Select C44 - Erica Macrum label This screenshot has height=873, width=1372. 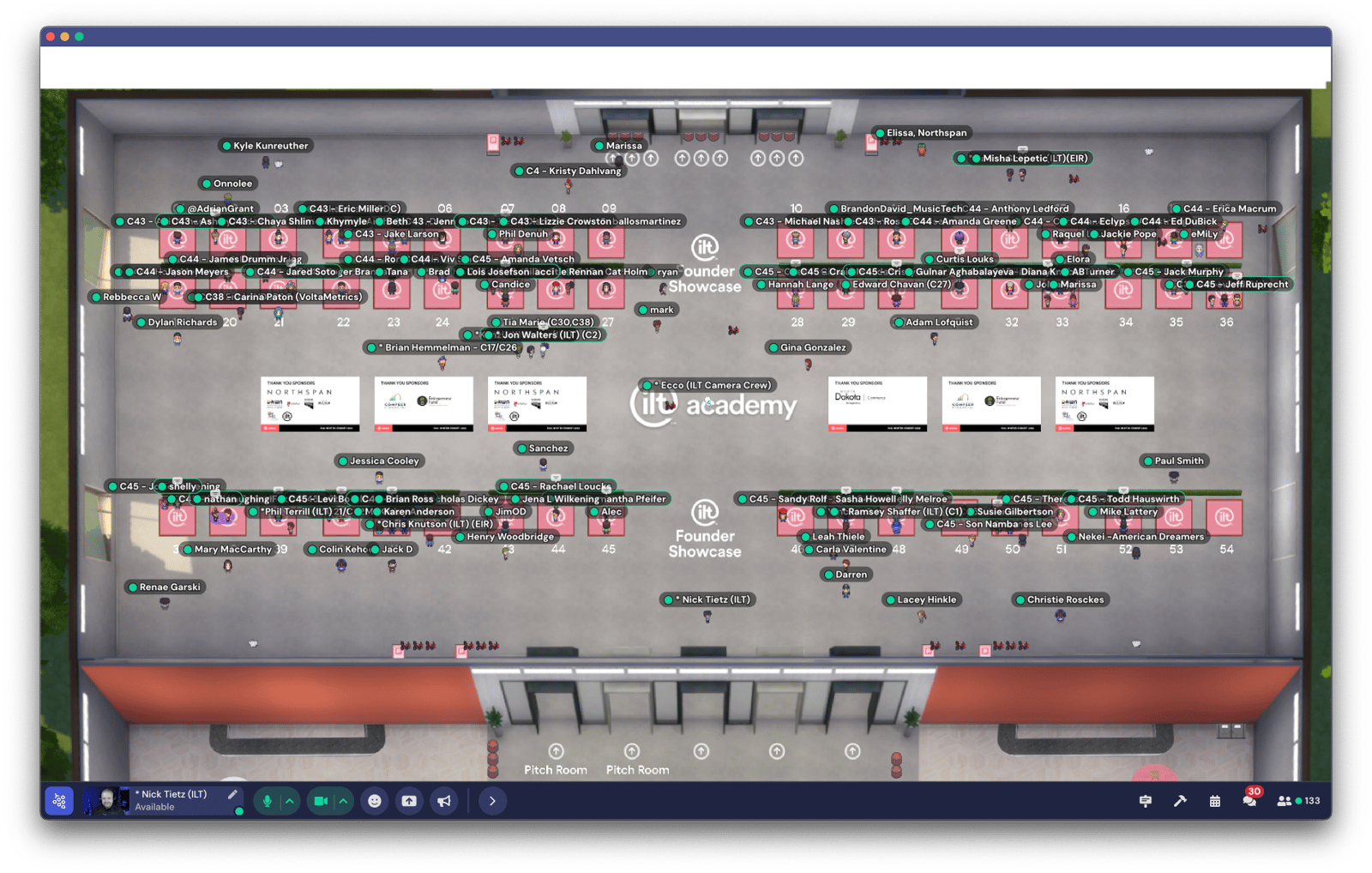pyautogui.click(x=1225, y=208)
